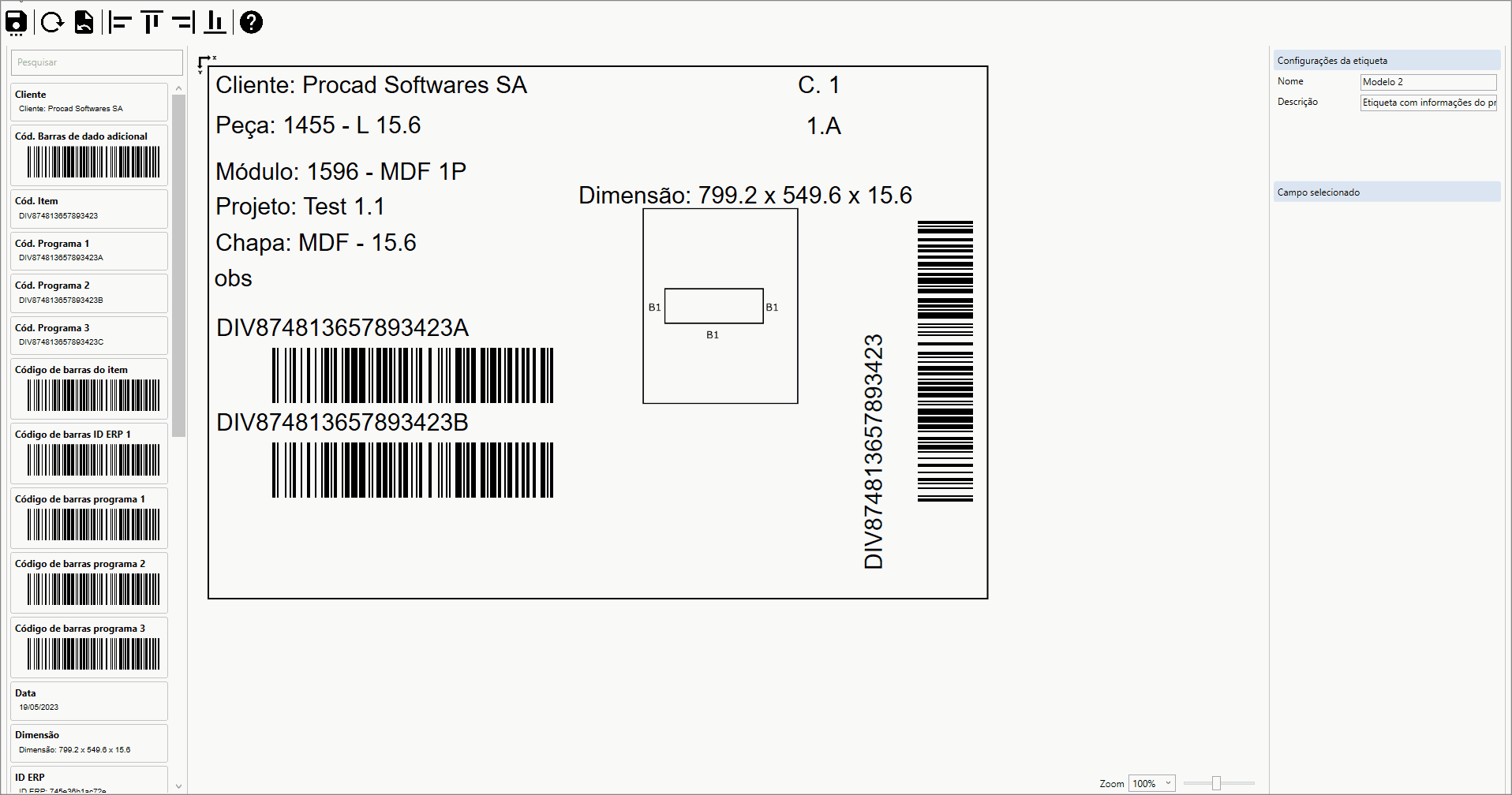Select the vertical DIV874813657893423 text
This screenshot has height=795, width=1512.
[874, 451]
